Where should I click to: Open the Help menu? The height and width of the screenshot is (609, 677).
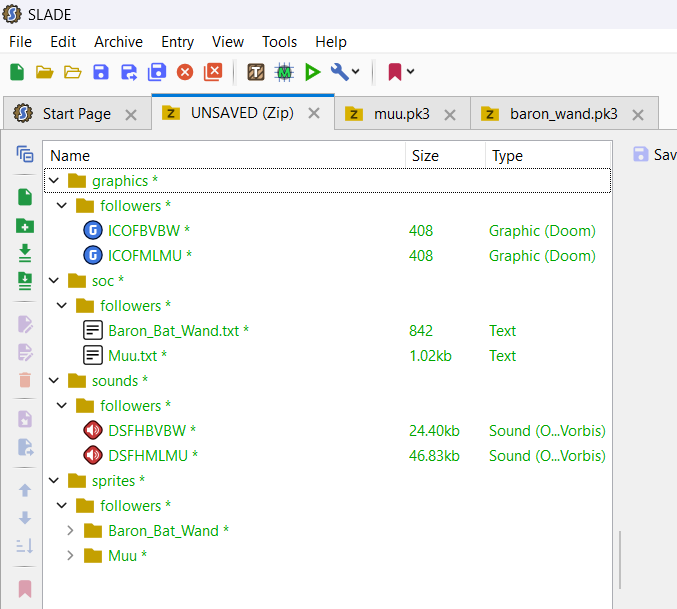point(331,42)
